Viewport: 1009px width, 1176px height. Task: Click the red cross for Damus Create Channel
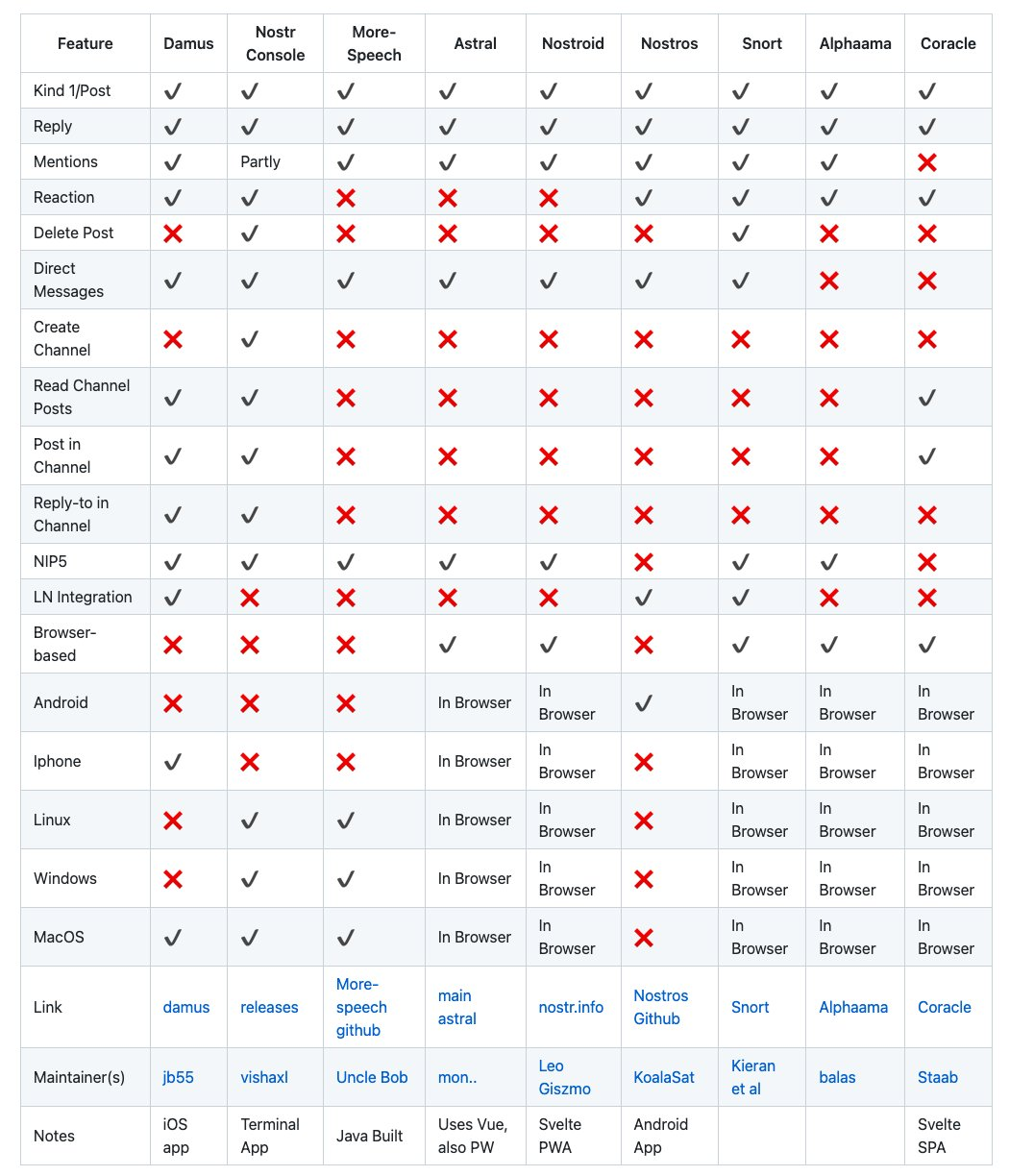point(173,339)
